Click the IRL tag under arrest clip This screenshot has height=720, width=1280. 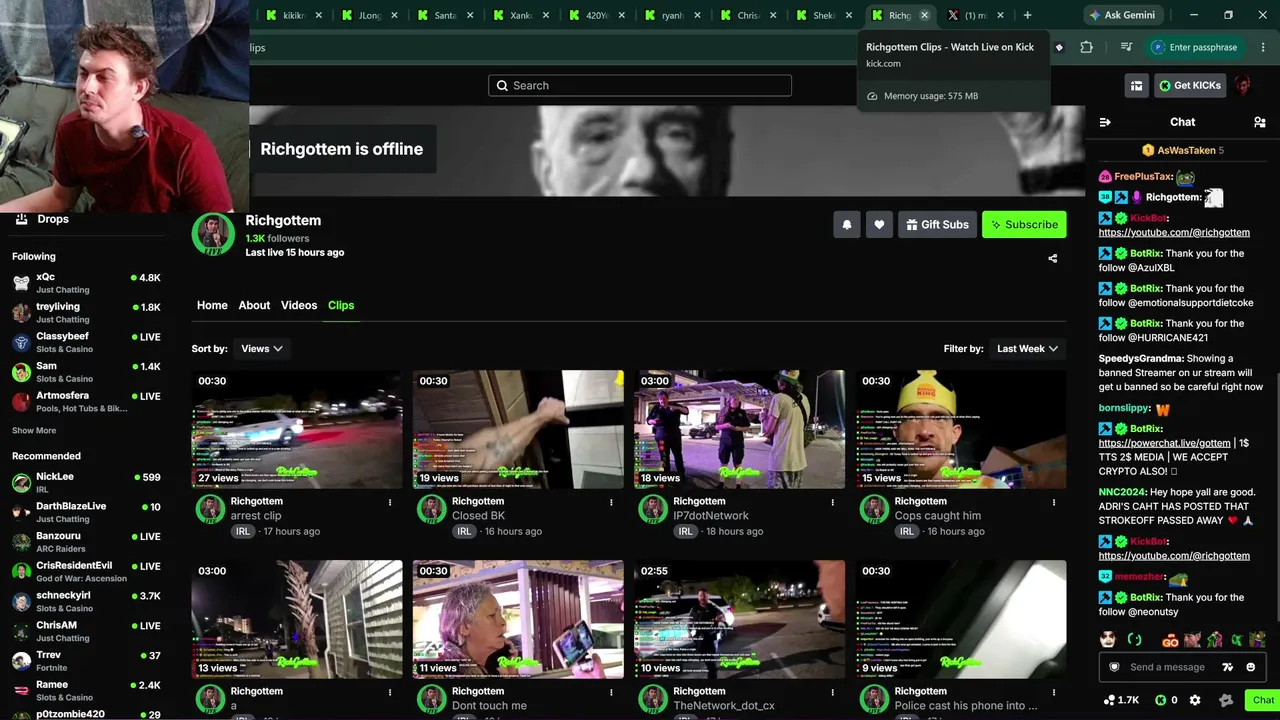point(243,532)
